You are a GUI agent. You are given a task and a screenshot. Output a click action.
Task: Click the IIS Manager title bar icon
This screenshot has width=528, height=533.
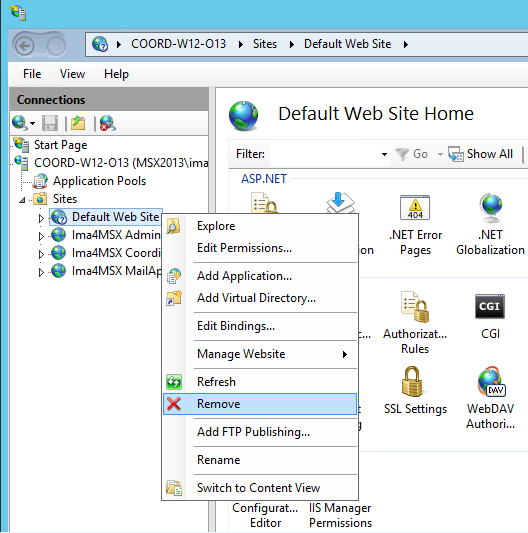coord(18,13)
